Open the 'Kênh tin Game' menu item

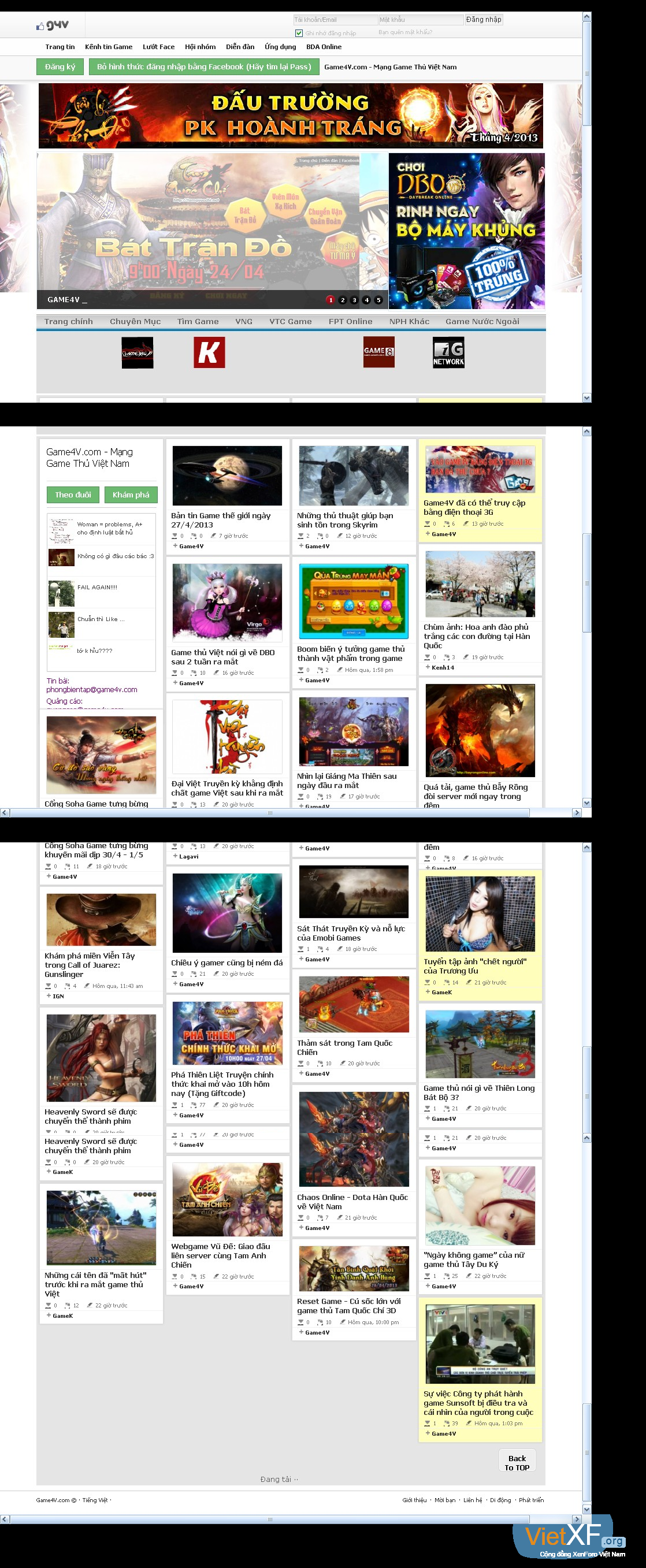(x=109, y=47)
